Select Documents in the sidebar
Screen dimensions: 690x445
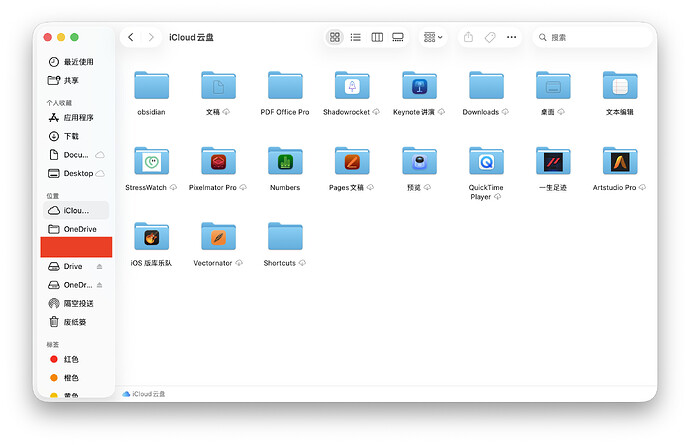[76, 155]
